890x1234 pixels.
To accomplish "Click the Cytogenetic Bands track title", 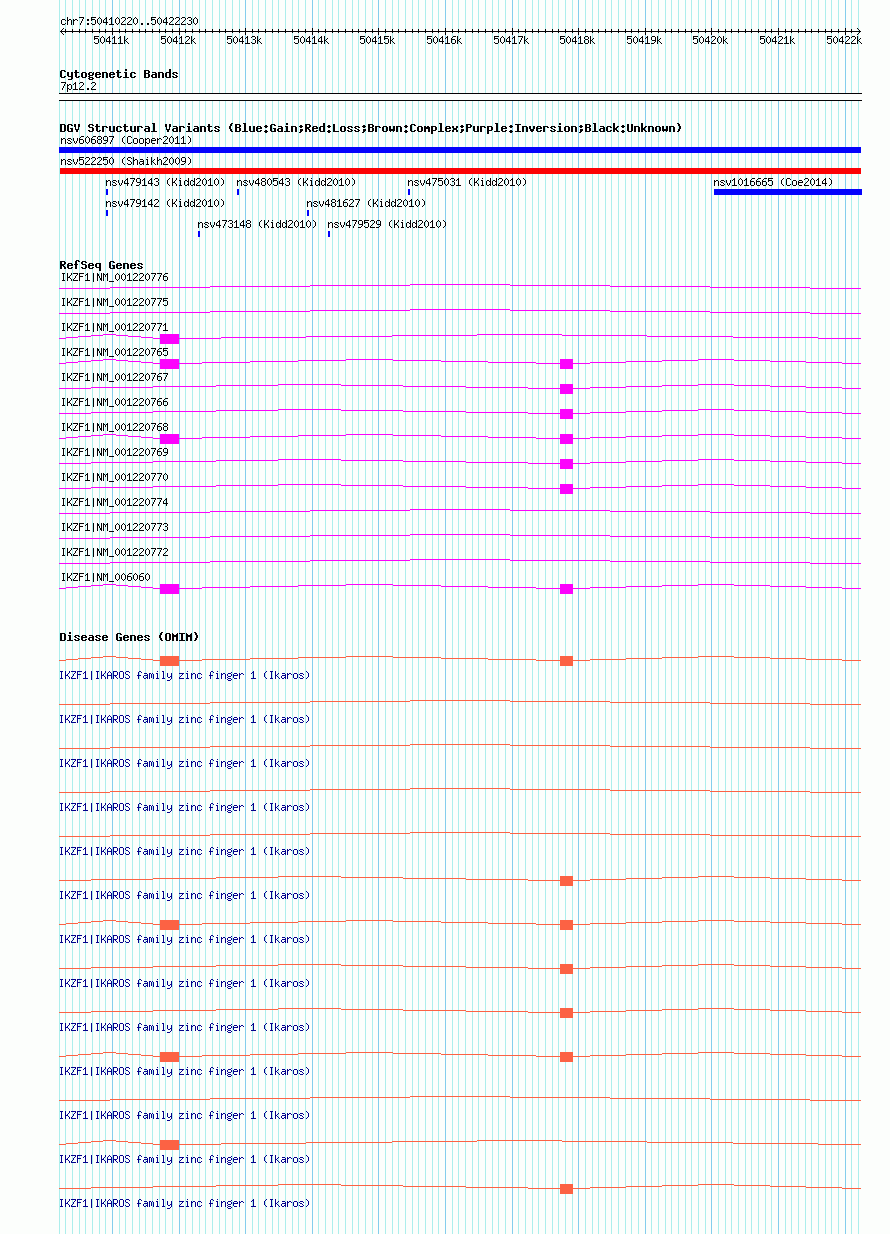I will coord(119,74).
